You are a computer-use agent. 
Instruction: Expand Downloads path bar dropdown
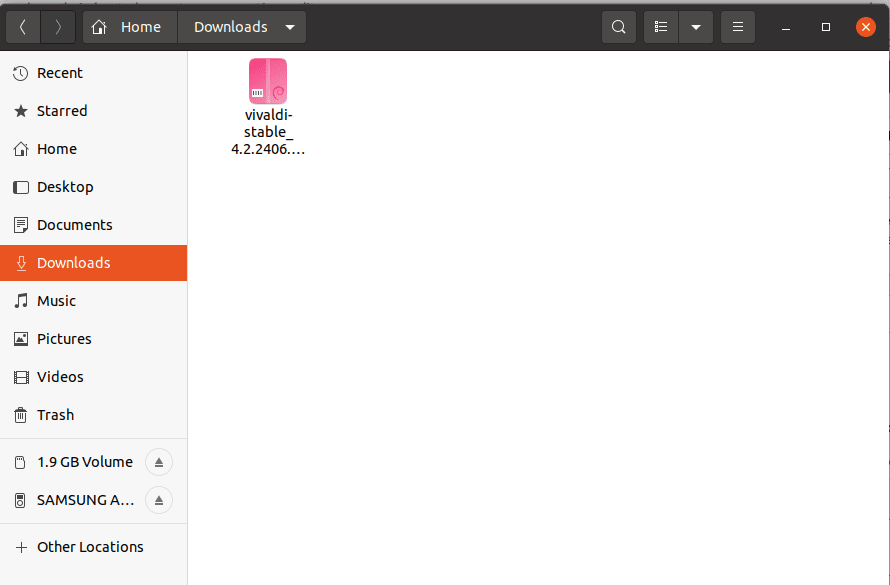point(290,27)
